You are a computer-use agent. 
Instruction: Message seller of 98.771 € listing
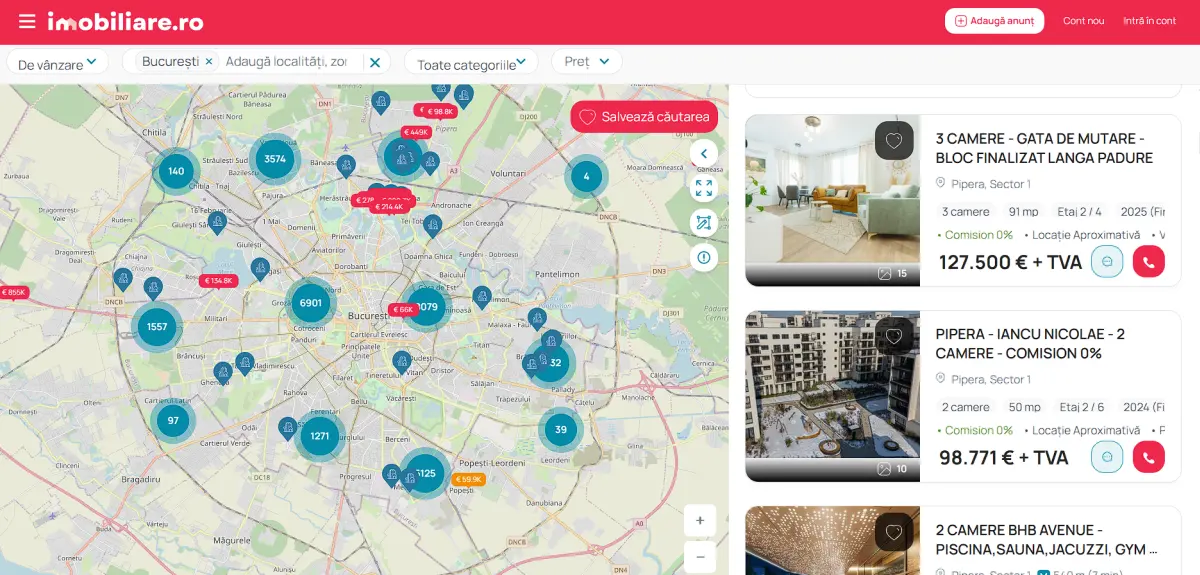tap(1107, 457)
